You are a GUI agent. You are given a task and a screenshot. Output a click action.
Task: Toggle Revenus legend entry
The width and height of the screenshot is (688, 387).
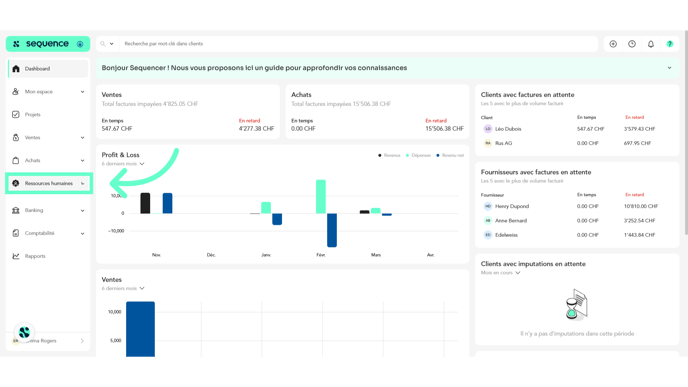[x=389, y=155]
